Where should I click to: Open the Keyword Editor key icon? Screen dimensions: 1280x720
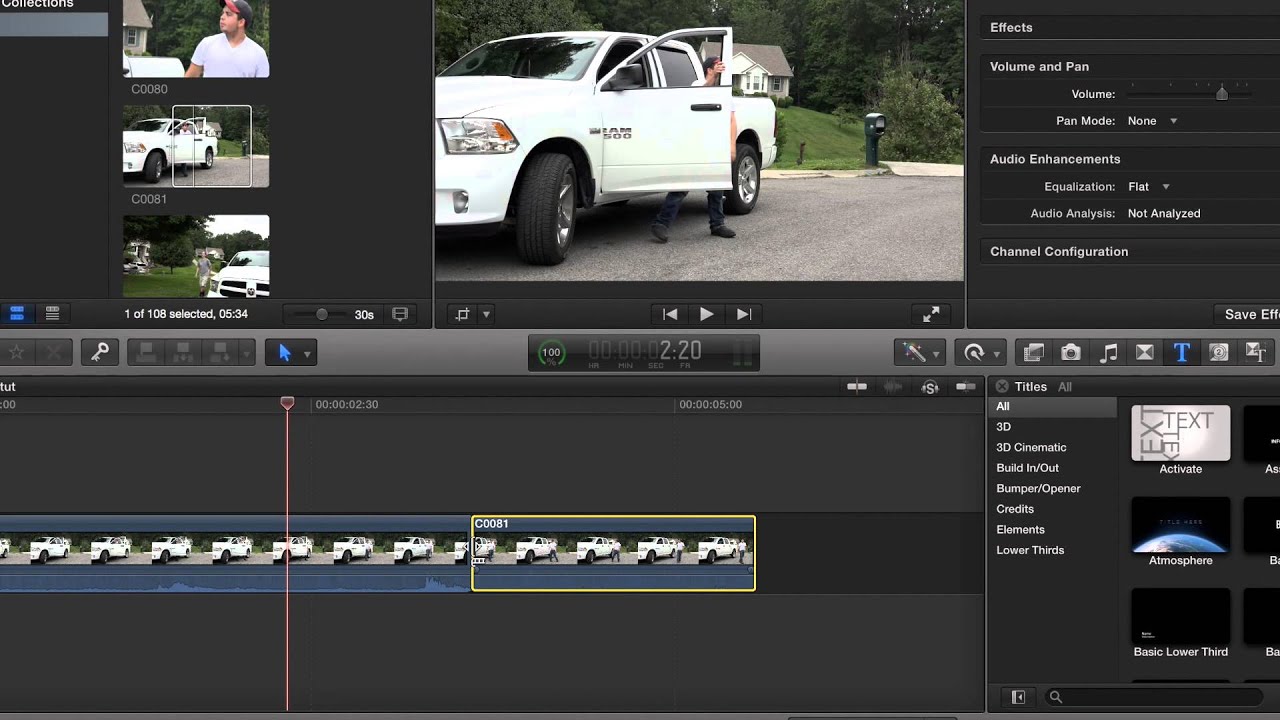(100, 352)
